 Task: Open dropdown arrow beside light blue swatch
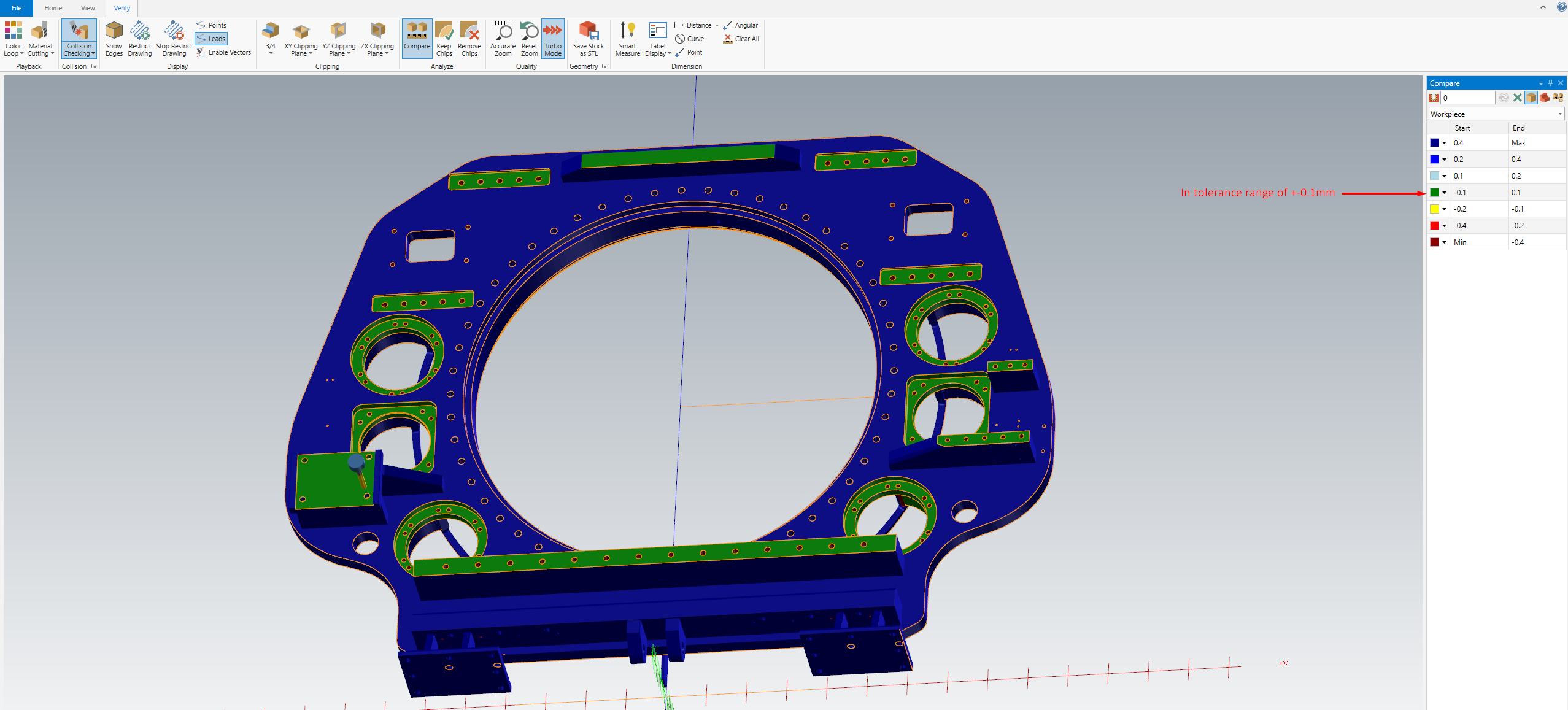[1444, 176]
